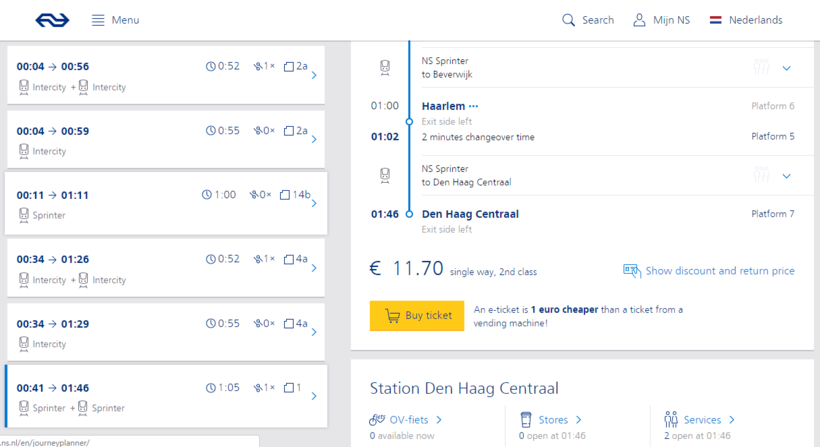The image size is (820, 447).
Task: Click the Search magnifier icon
Action: [569, 20]
